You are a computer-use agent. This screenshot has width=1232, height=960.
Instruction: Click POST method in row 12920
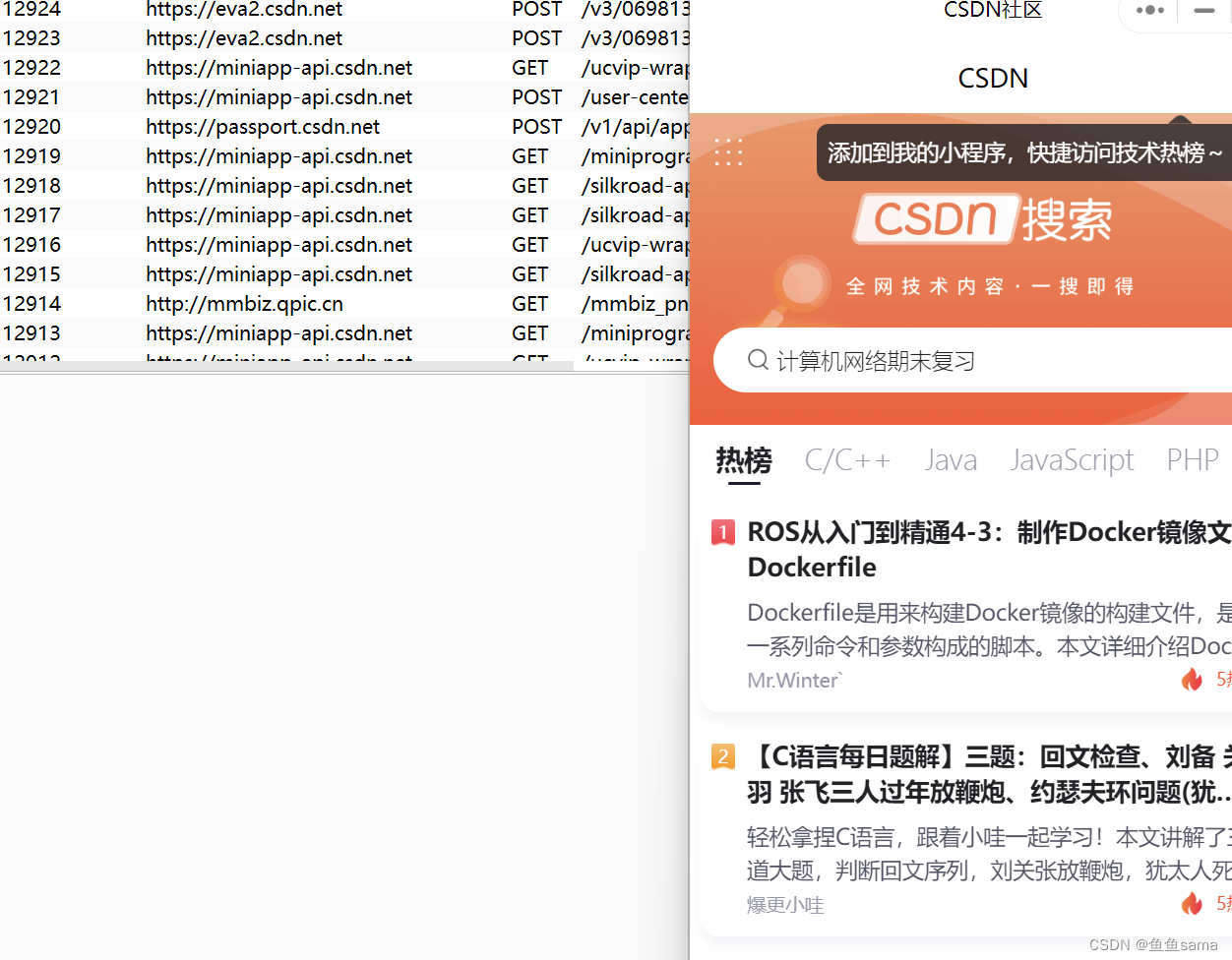point(536,127)
